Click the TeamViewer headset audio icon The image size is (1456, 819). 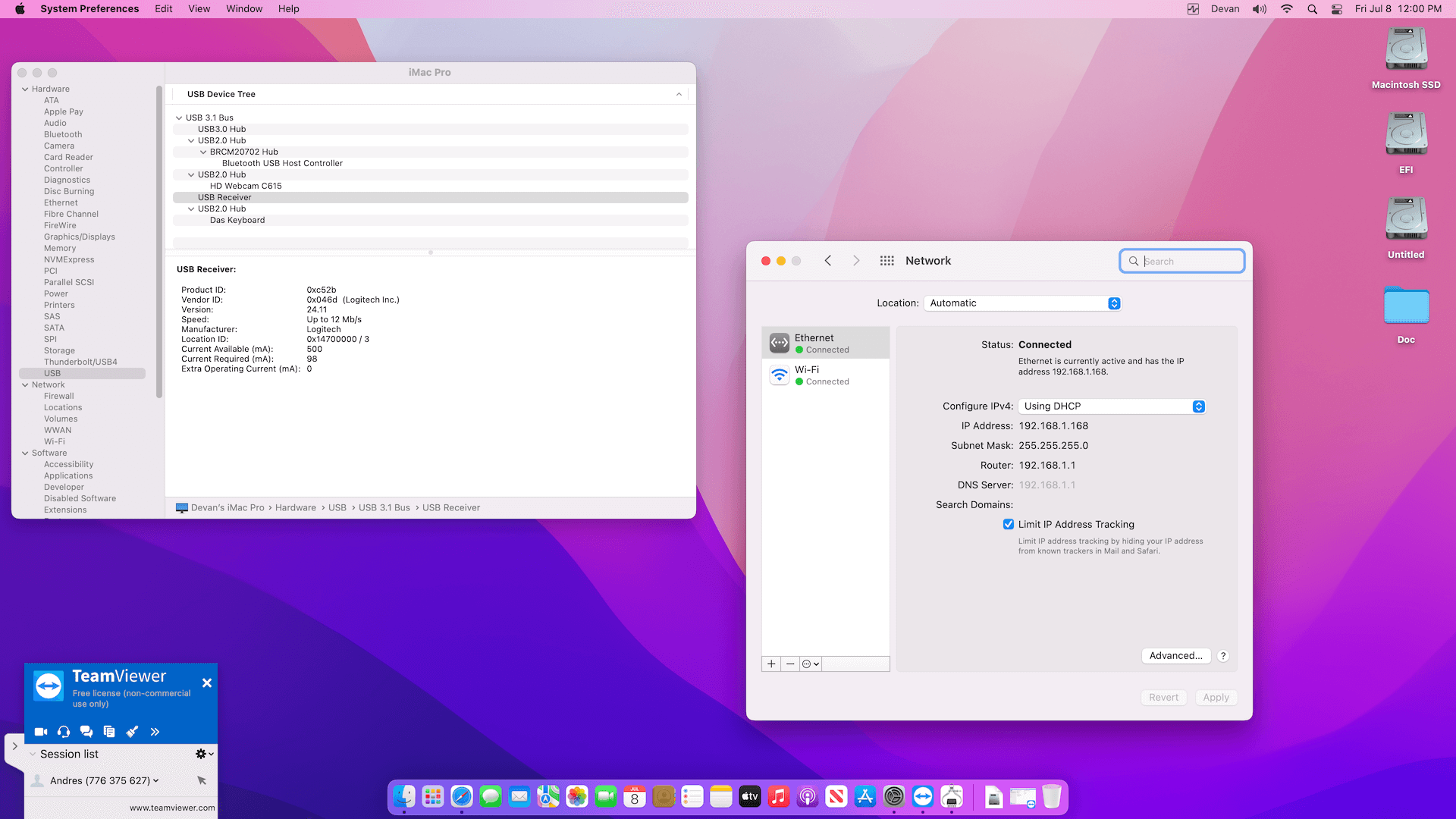point(64,732)
